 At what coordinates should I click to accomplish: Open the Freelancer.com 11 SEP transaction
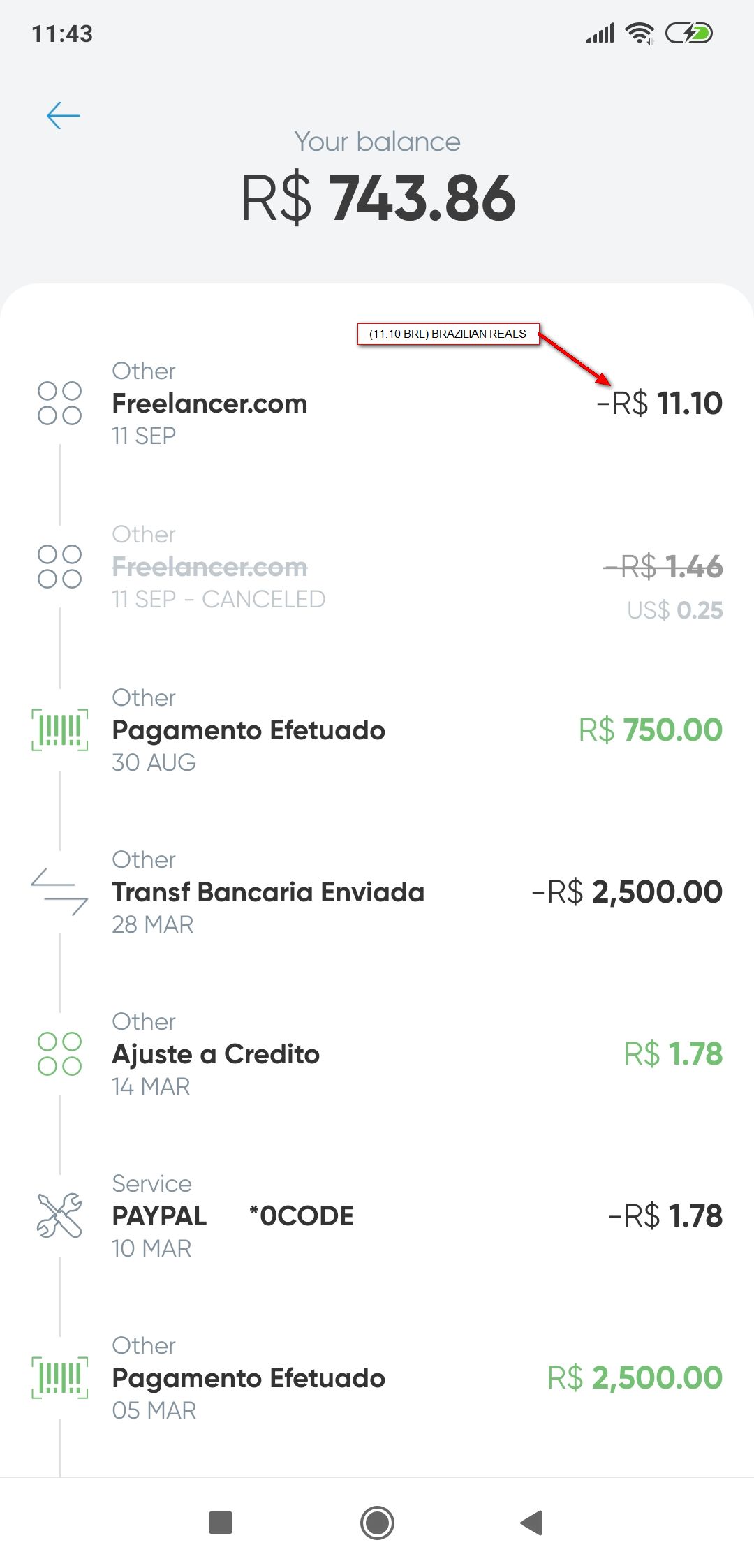coord(209,404)
